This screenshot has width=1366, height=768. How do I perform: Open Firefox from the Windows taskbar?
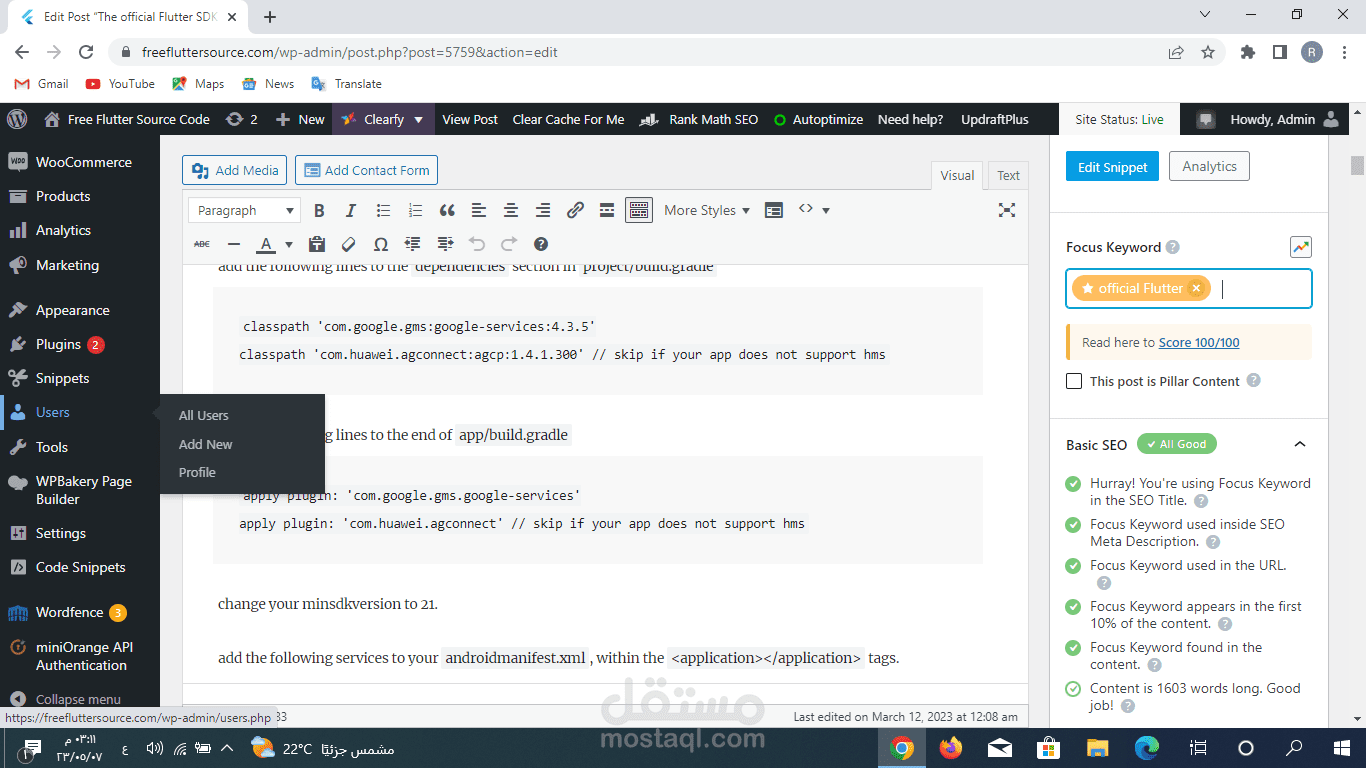point(950,747)
